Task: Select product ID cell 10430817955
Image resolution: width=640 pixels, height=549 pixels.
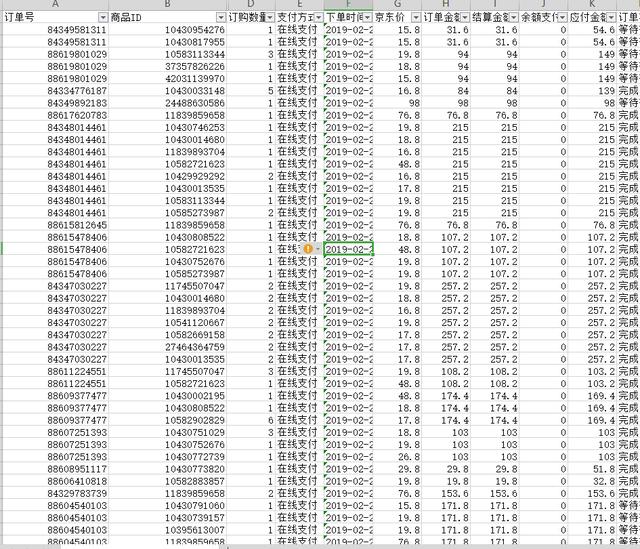Action: coord(167,42)
